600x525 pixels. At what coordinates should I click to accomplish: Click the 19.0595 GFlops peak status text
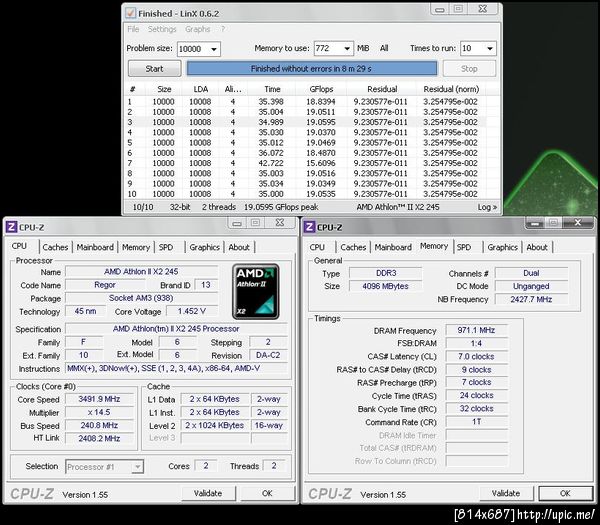[x=281, y=207]
